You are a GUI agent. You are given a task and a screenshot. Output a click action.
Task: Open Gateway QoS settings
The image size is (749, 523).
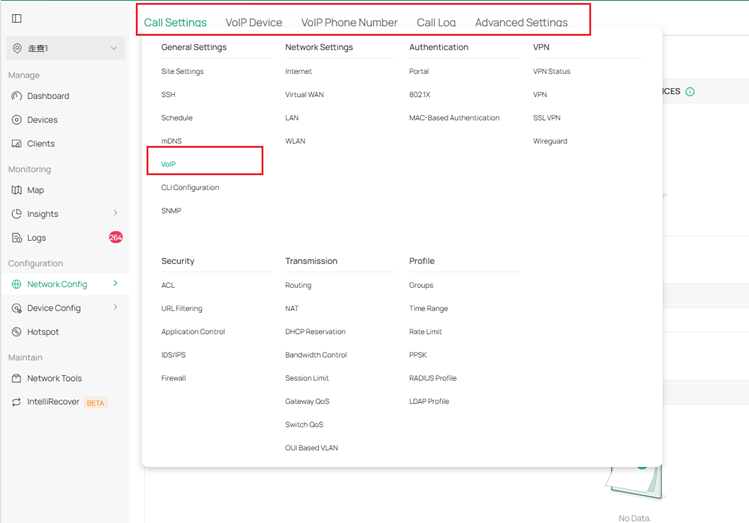307,401
